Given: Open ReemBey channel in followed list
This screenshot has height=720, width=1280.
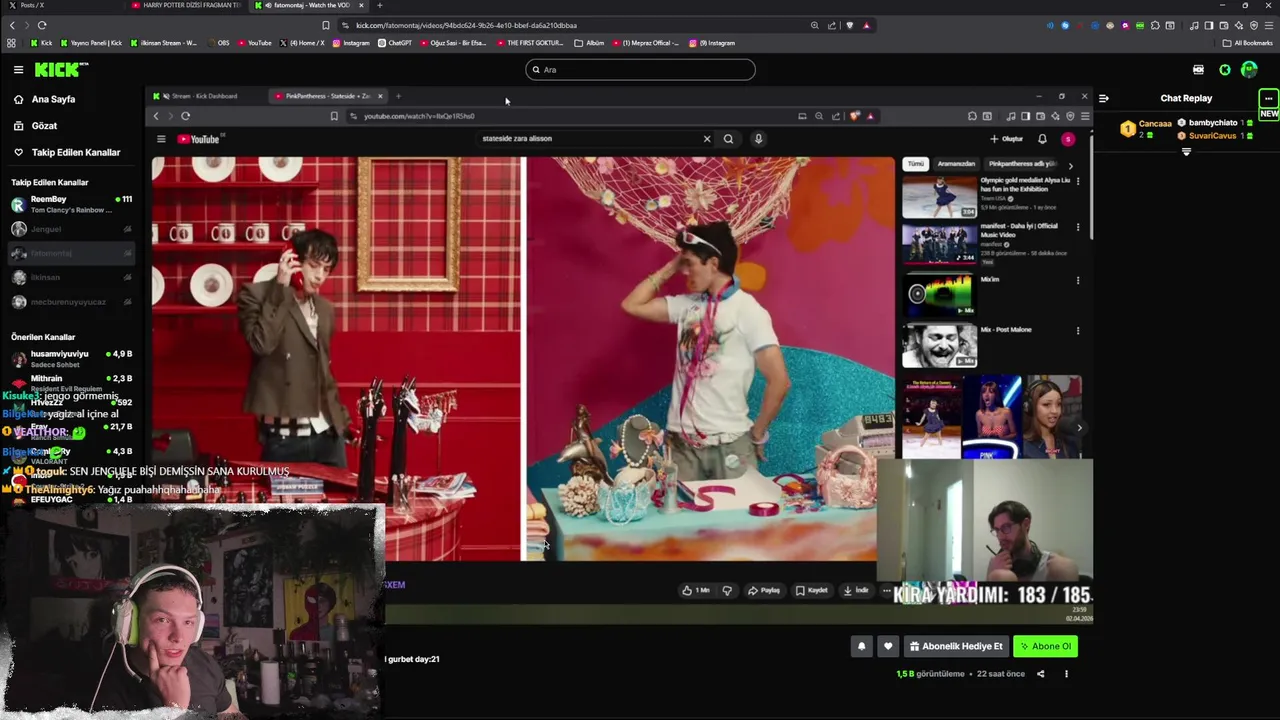Looking at the screenshot, I should click(x=70, y=204).
